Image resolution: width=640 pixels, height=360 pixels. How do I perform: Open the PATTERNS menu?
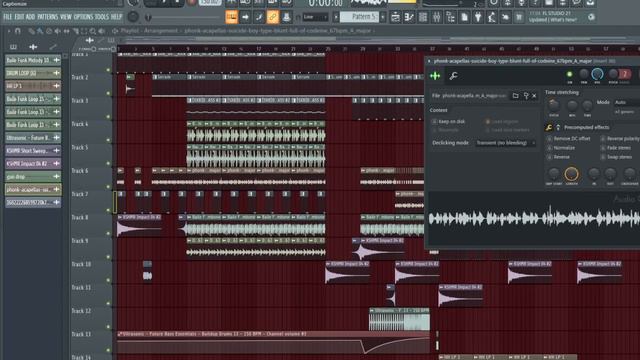(48, 17)
